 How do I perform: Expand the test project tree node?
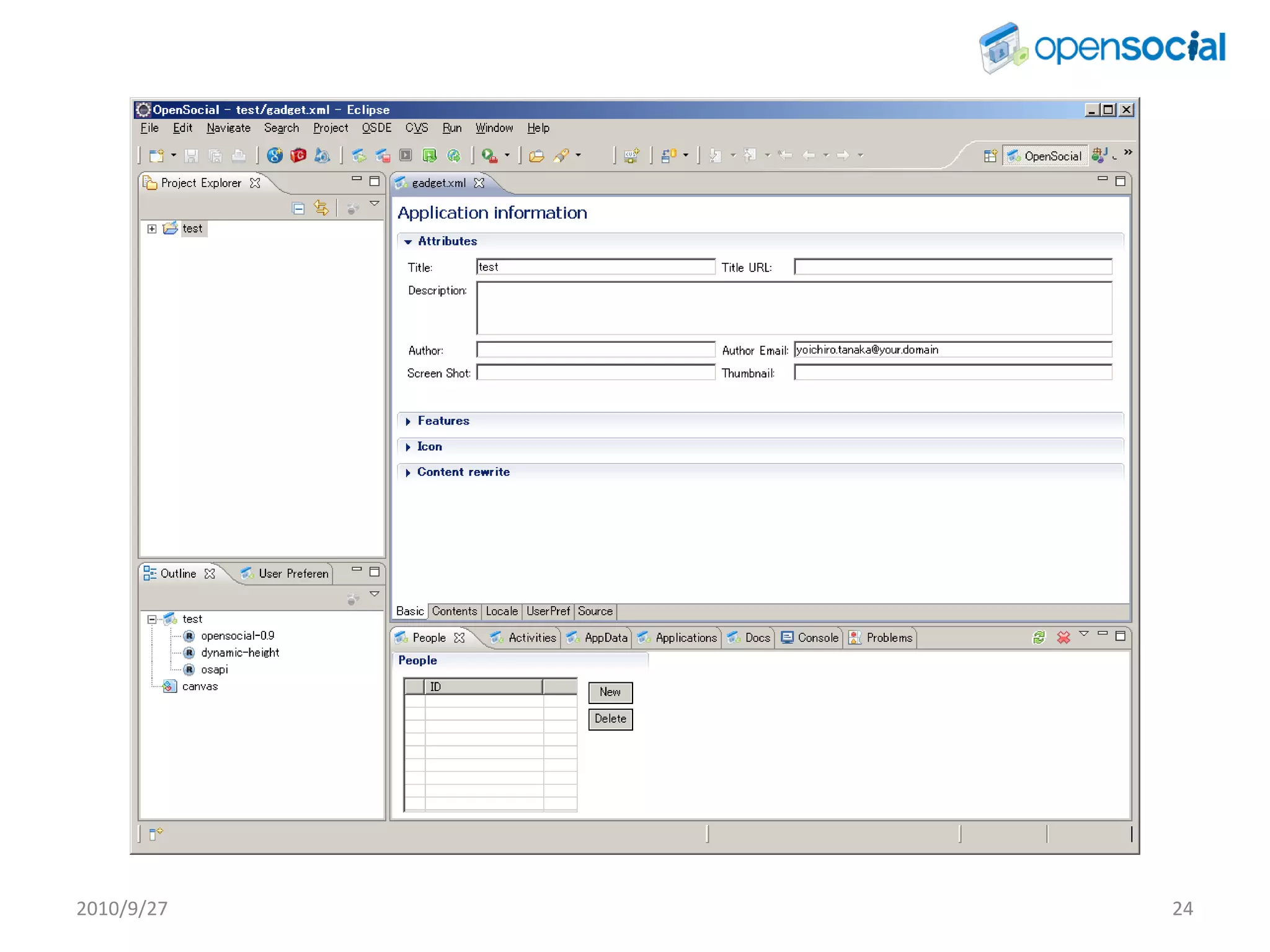[152, 229]
